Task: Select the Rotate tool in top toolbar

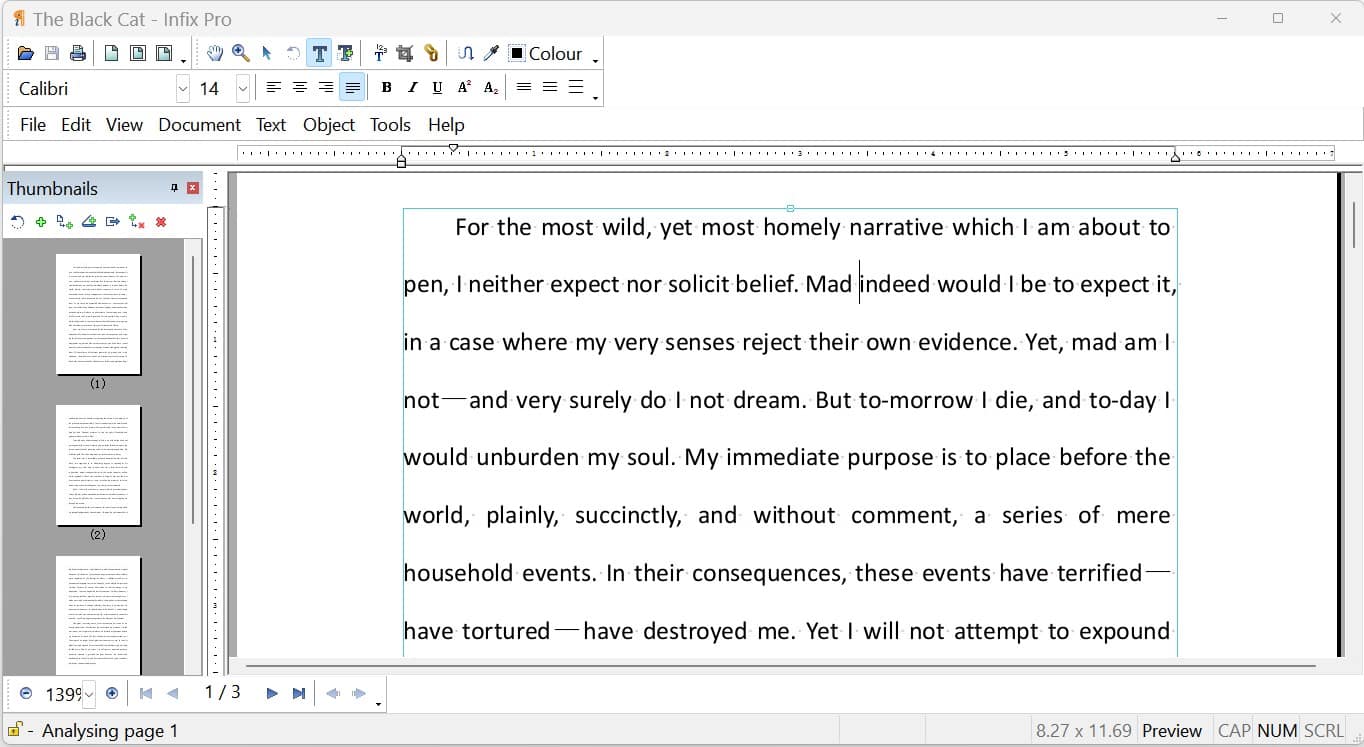Action: 293,54
